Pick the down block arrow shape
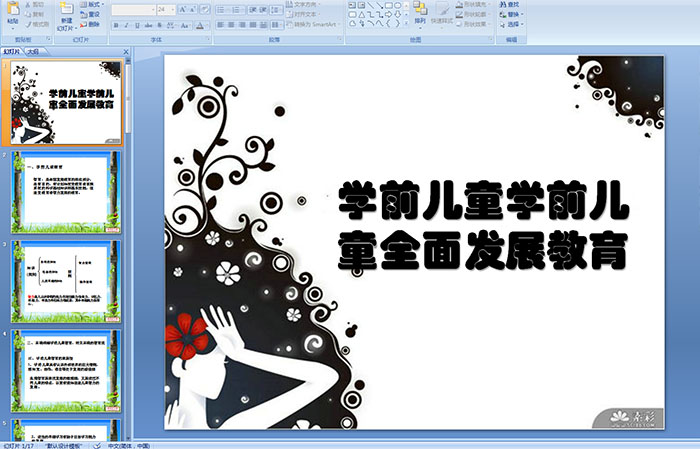 [x=398, y=14]
